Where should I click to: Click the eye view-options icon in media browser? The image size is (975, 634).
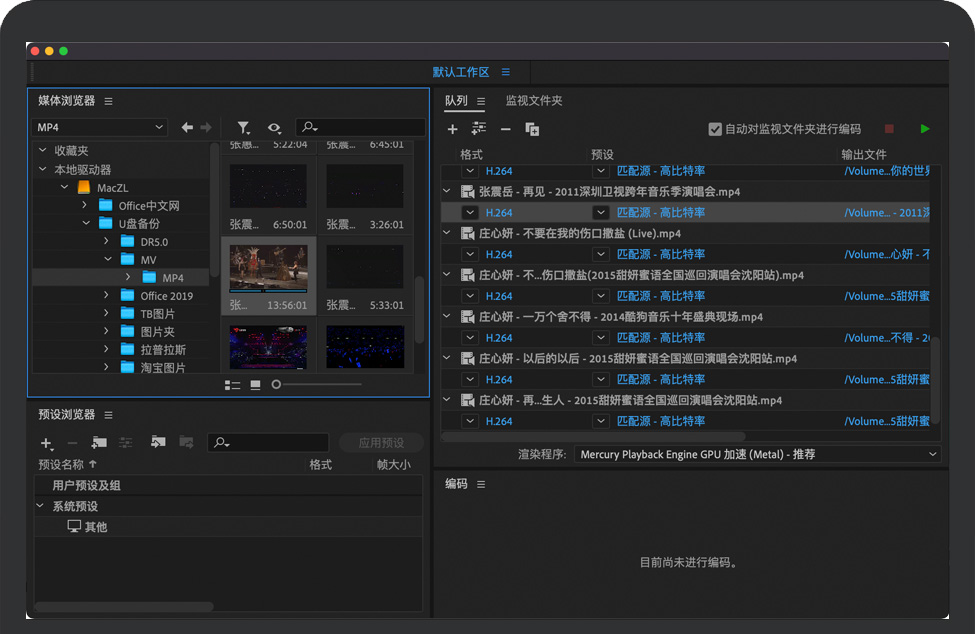pyautogui.click(x=274, y=128)
